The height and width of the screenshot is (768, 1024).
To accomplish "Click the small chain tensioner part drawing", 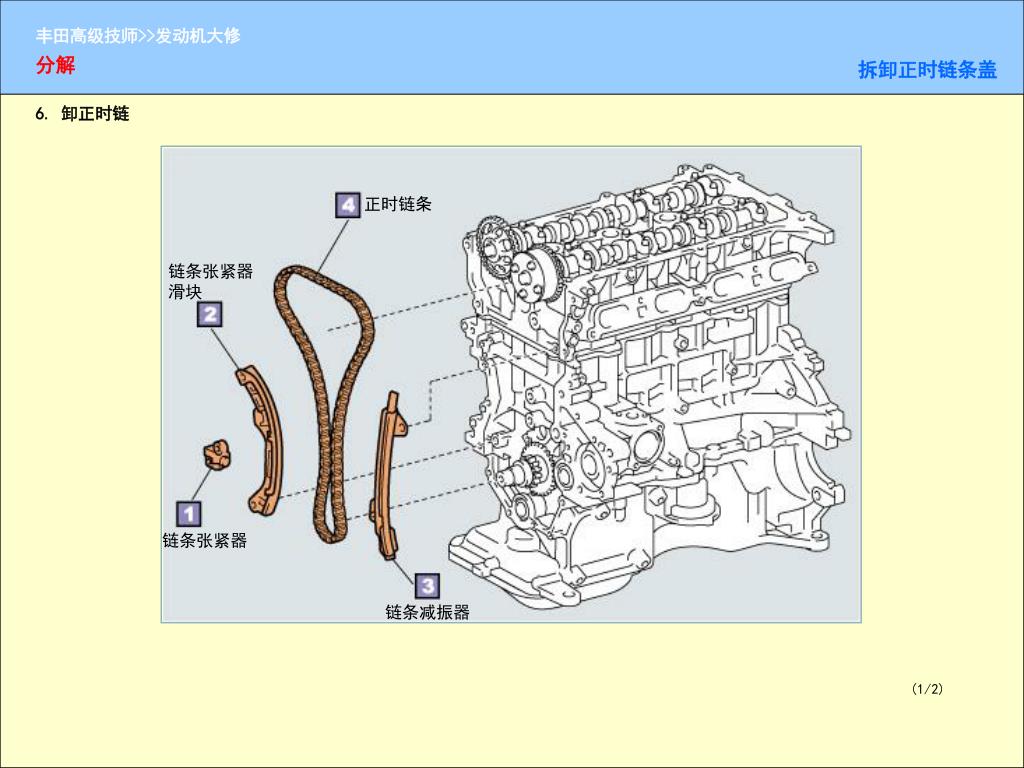I will pos(218,455).
